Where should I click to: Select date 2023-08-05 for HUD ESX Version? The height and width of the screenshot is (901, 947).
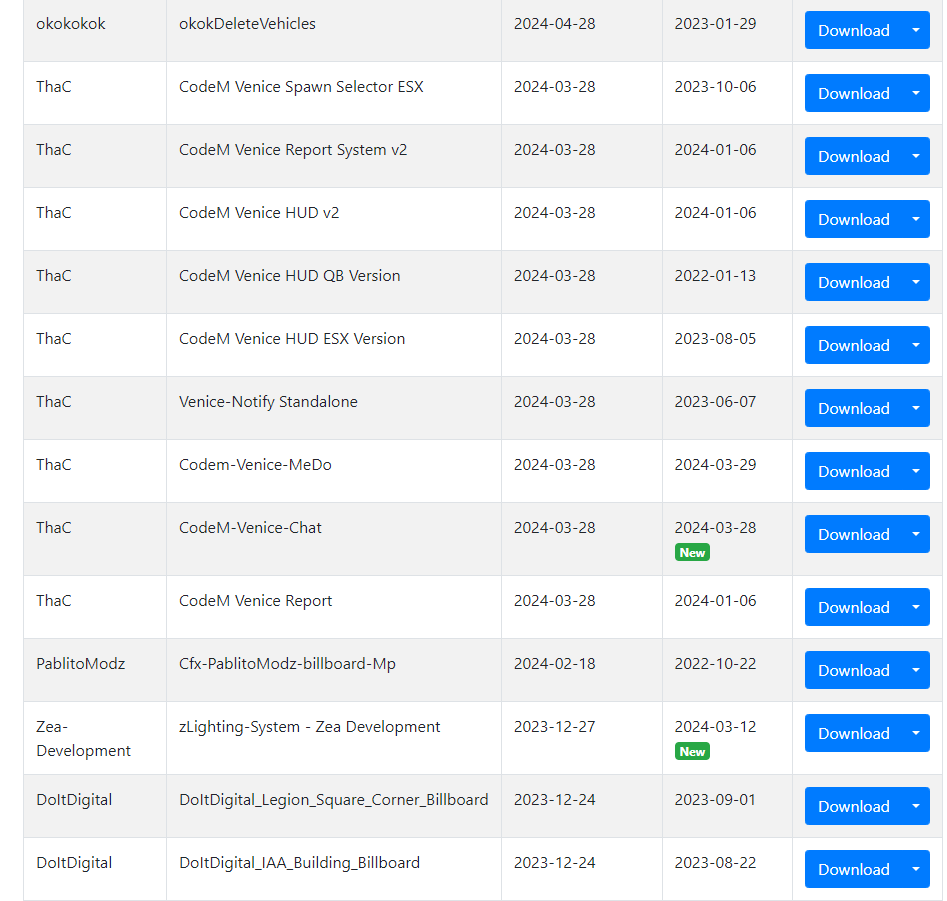point(715,339)
